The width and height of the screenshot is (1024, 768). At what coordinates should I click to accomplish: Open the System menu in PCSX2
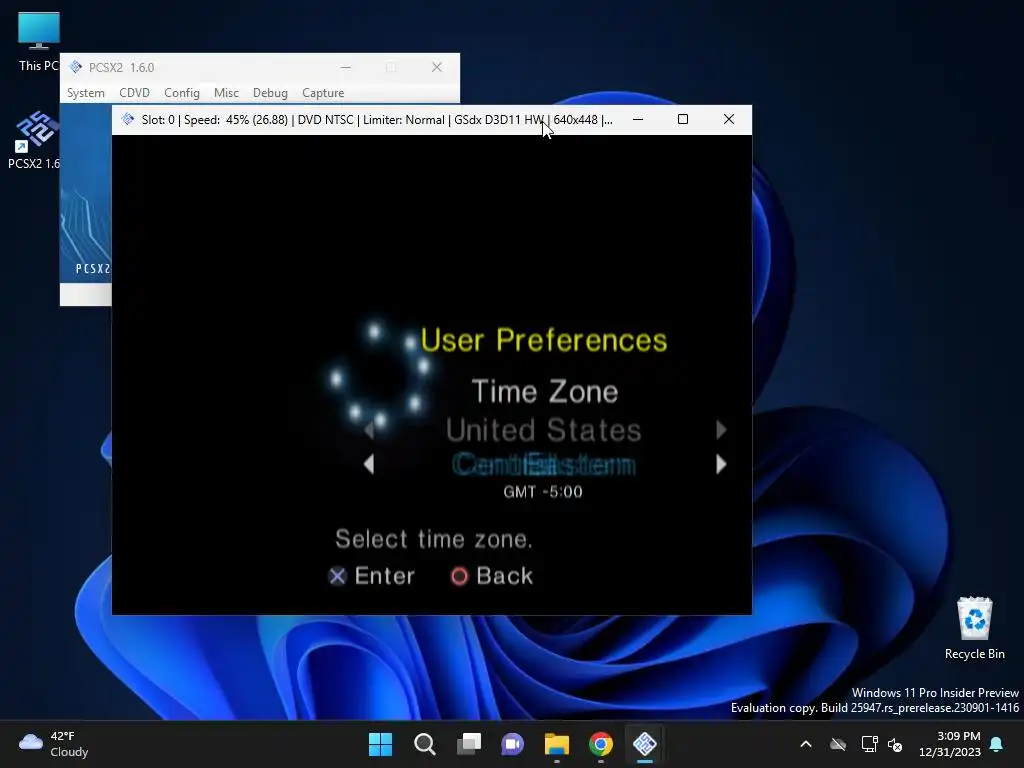[86, 93]
